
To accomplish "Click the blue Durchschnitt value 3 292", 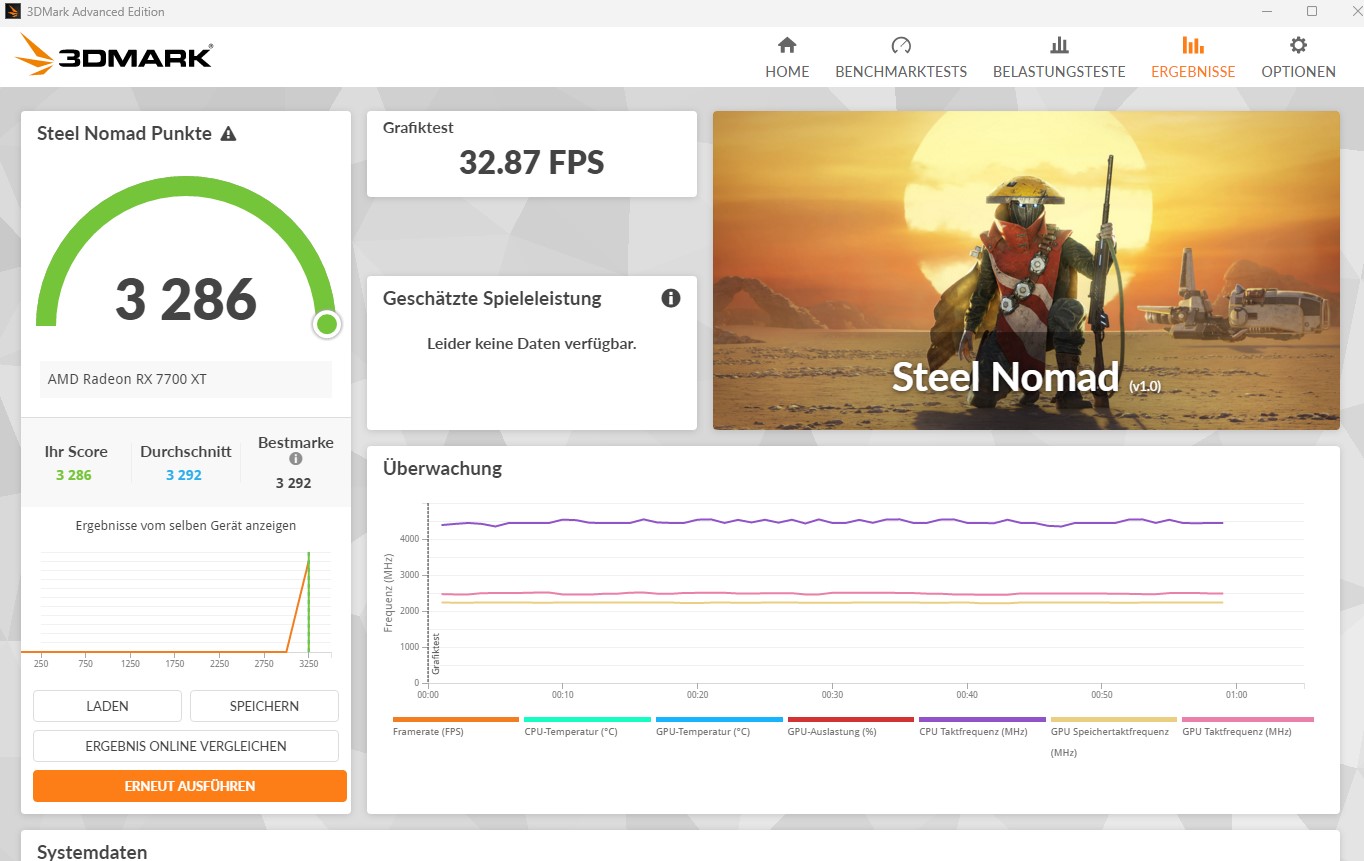I will tap(184, 475).
